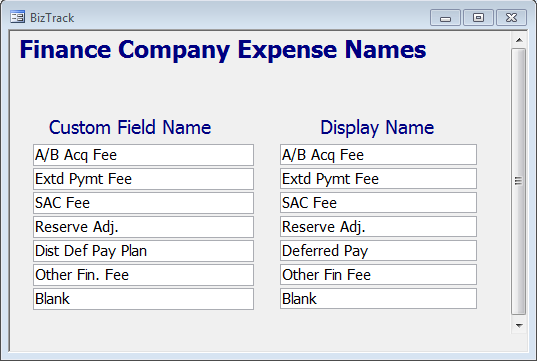537x361 pixels.
Task: Select the Blank custom field name box
Action: click(143, 299)
